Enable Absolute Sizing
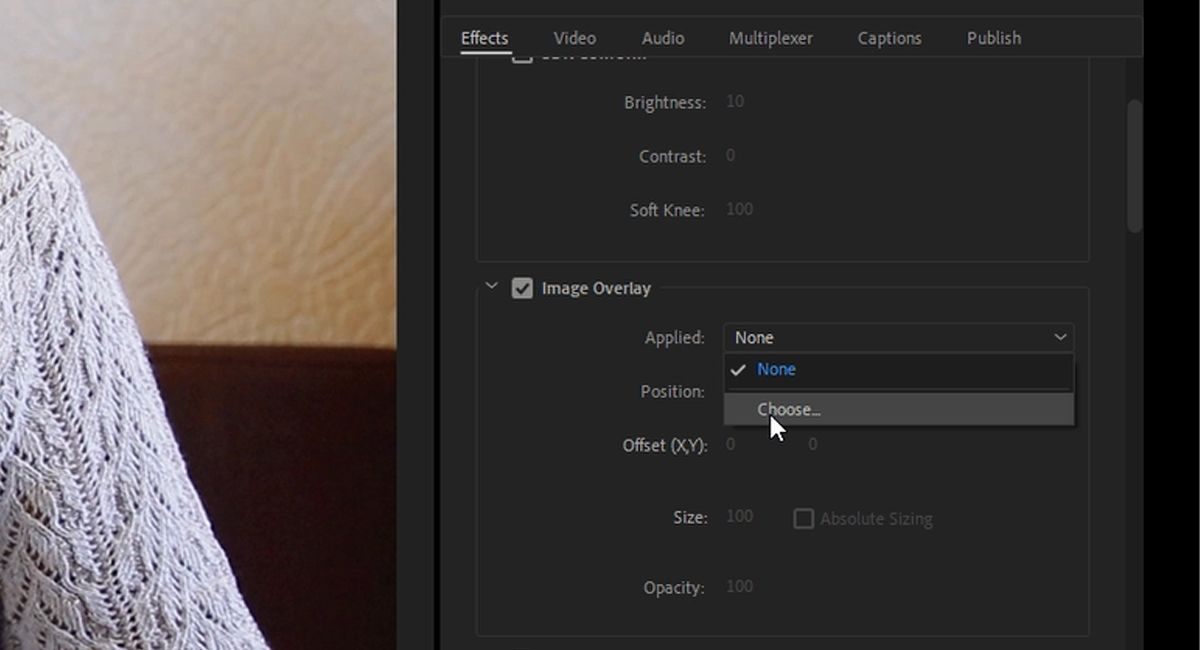Image resolution: width=1200 pixels, height=650 pixels. pos(804,518)
